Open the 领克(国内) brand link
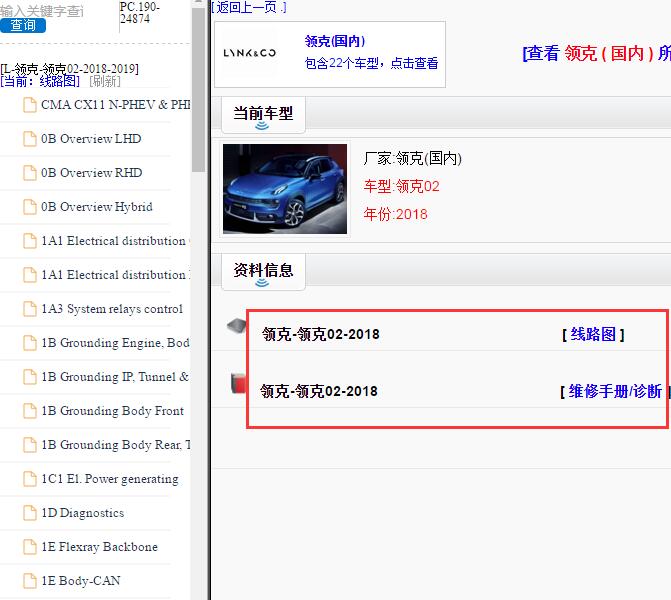The image size is (671, 600). coord(335,41)
